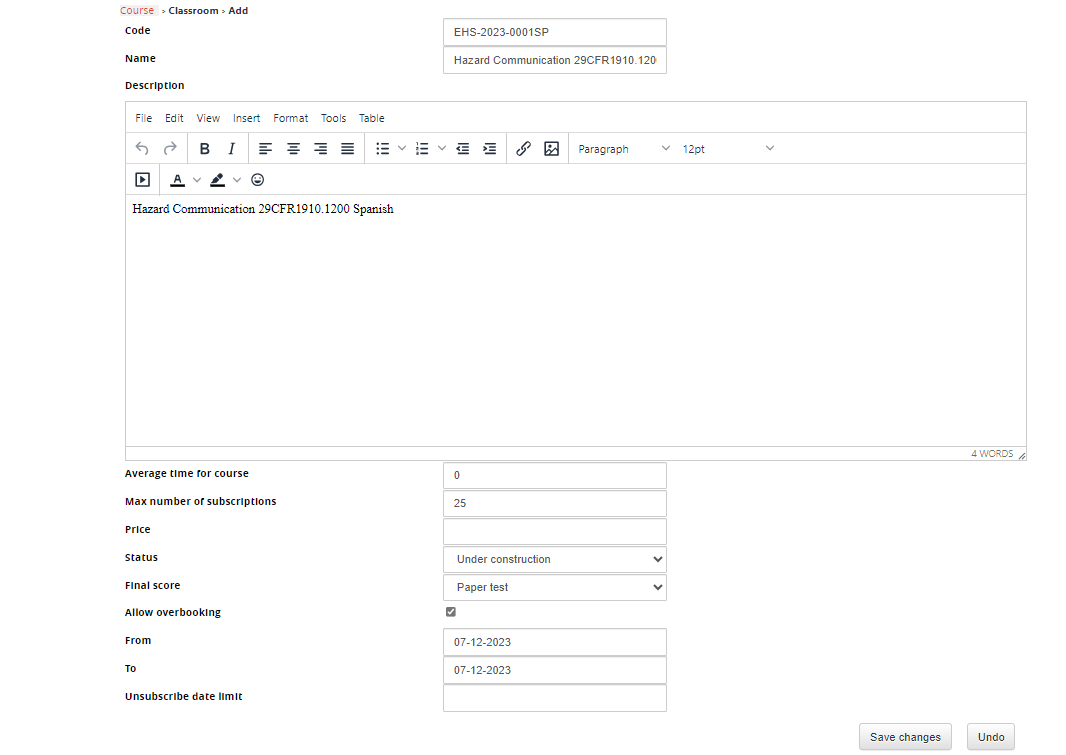Open the emoji picker icon
The image size is (1066, 755).
coord(258,180)
